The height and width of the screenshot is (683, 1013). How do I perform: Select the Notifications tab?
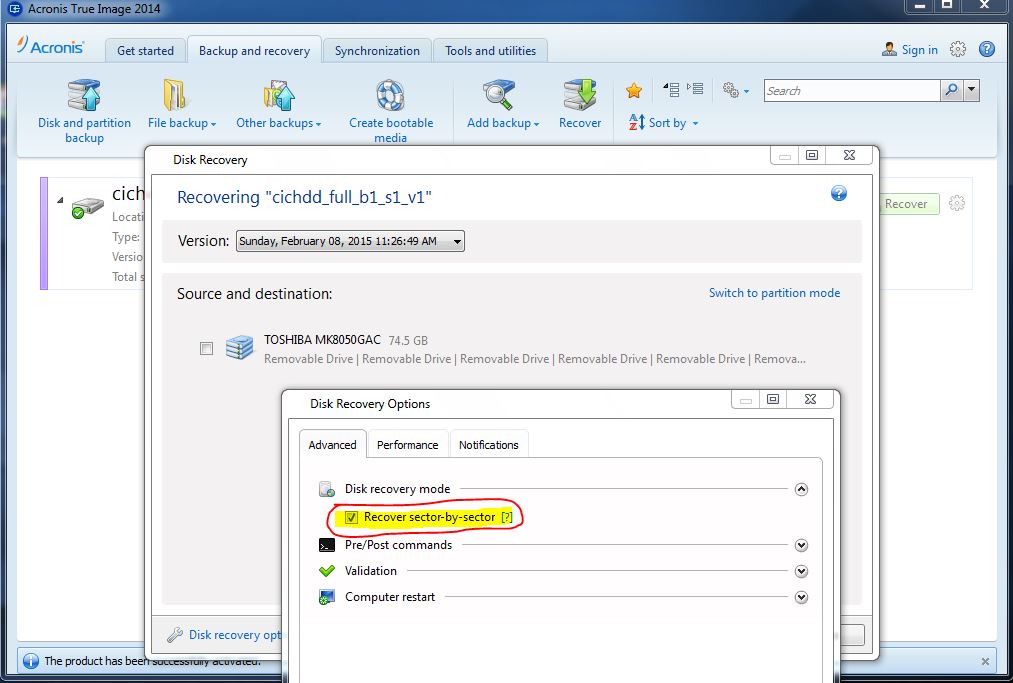[488, 445]
